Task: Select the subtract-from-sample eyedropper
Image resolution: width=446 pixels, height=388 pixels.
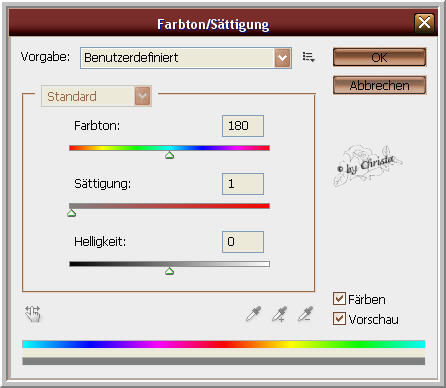Action: (305, 314)
